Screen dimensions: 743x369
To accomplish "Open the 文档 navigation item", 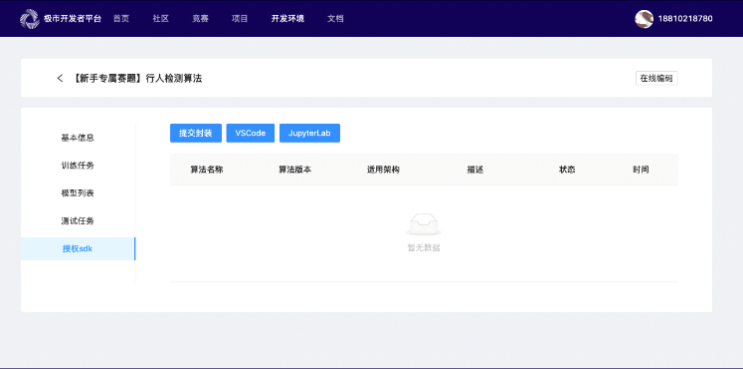I will pyautogui.click(x=335, y=19).
